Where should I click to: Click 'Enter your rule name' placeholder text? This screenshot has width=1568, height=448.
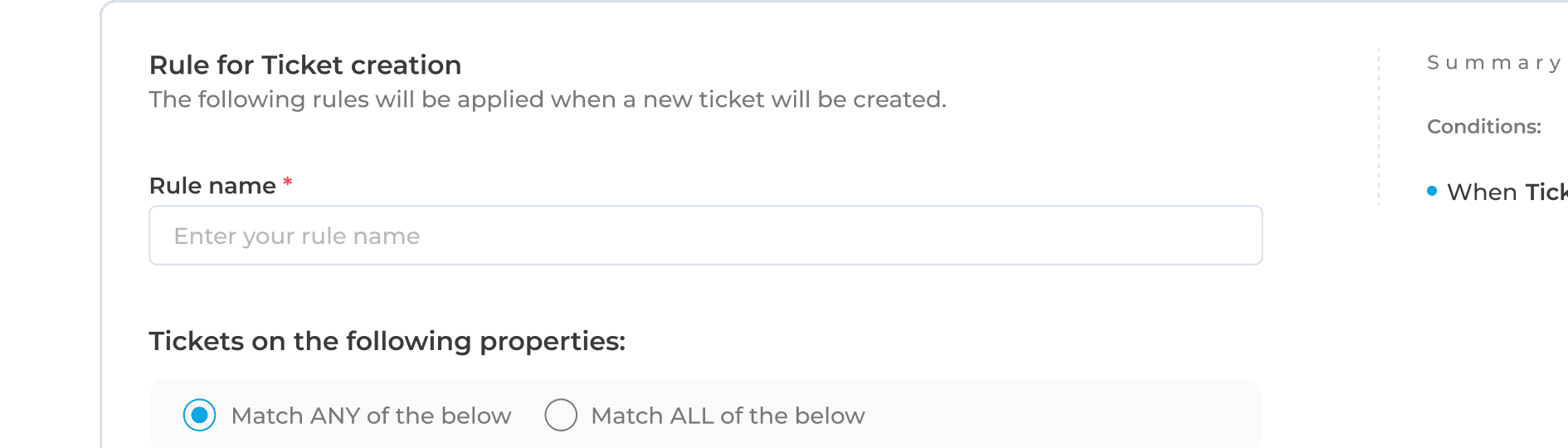pyautogui.click(x=297, y=236)
